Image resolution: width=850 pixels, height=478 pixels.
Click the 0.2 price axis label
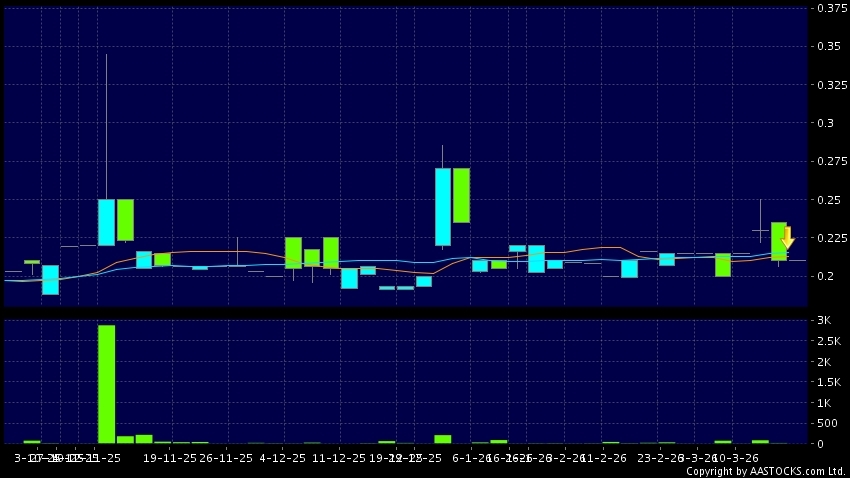826,276
